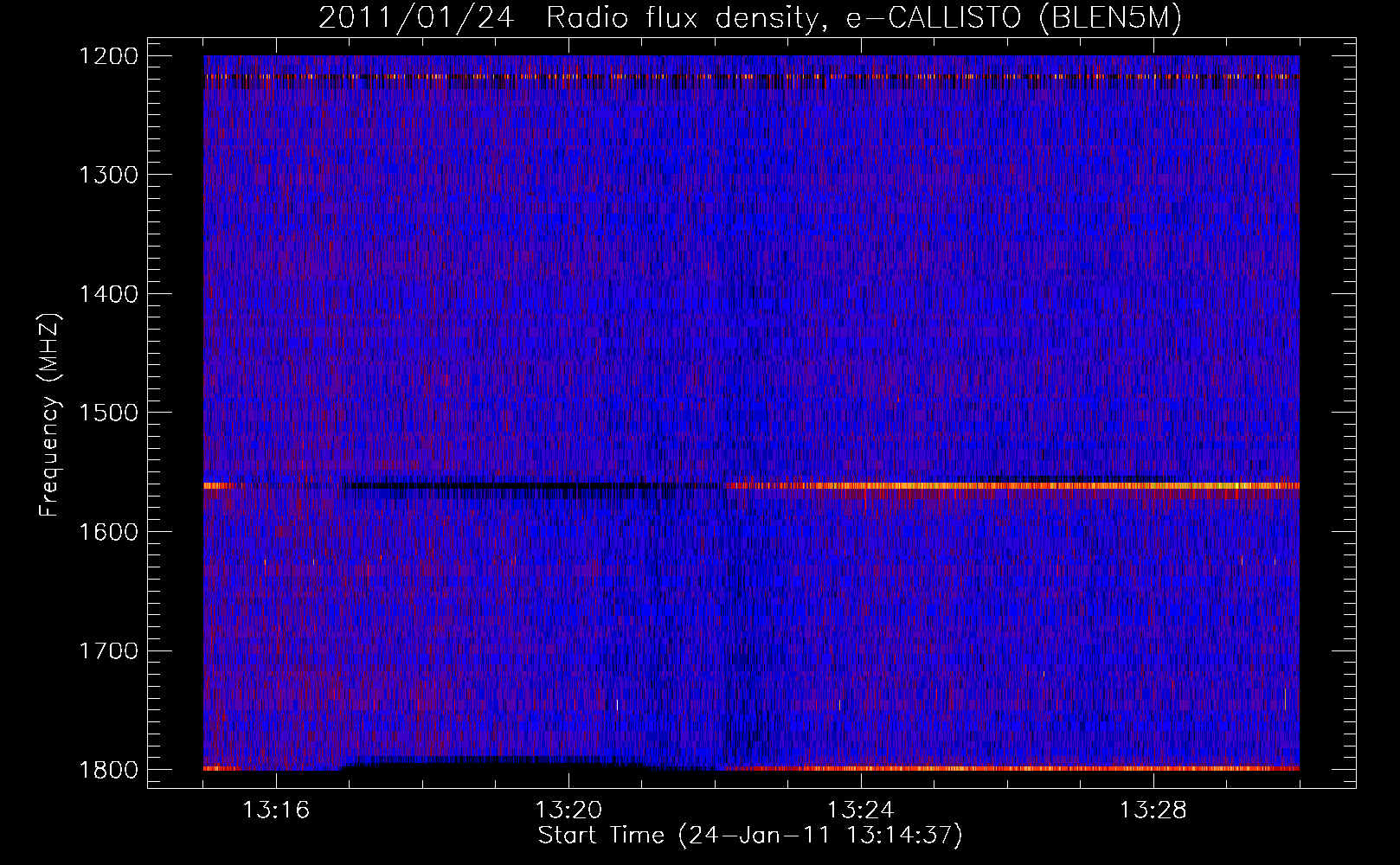Click the red band along 1800 MHz
1400x865 pixels.
[1012, 768]
